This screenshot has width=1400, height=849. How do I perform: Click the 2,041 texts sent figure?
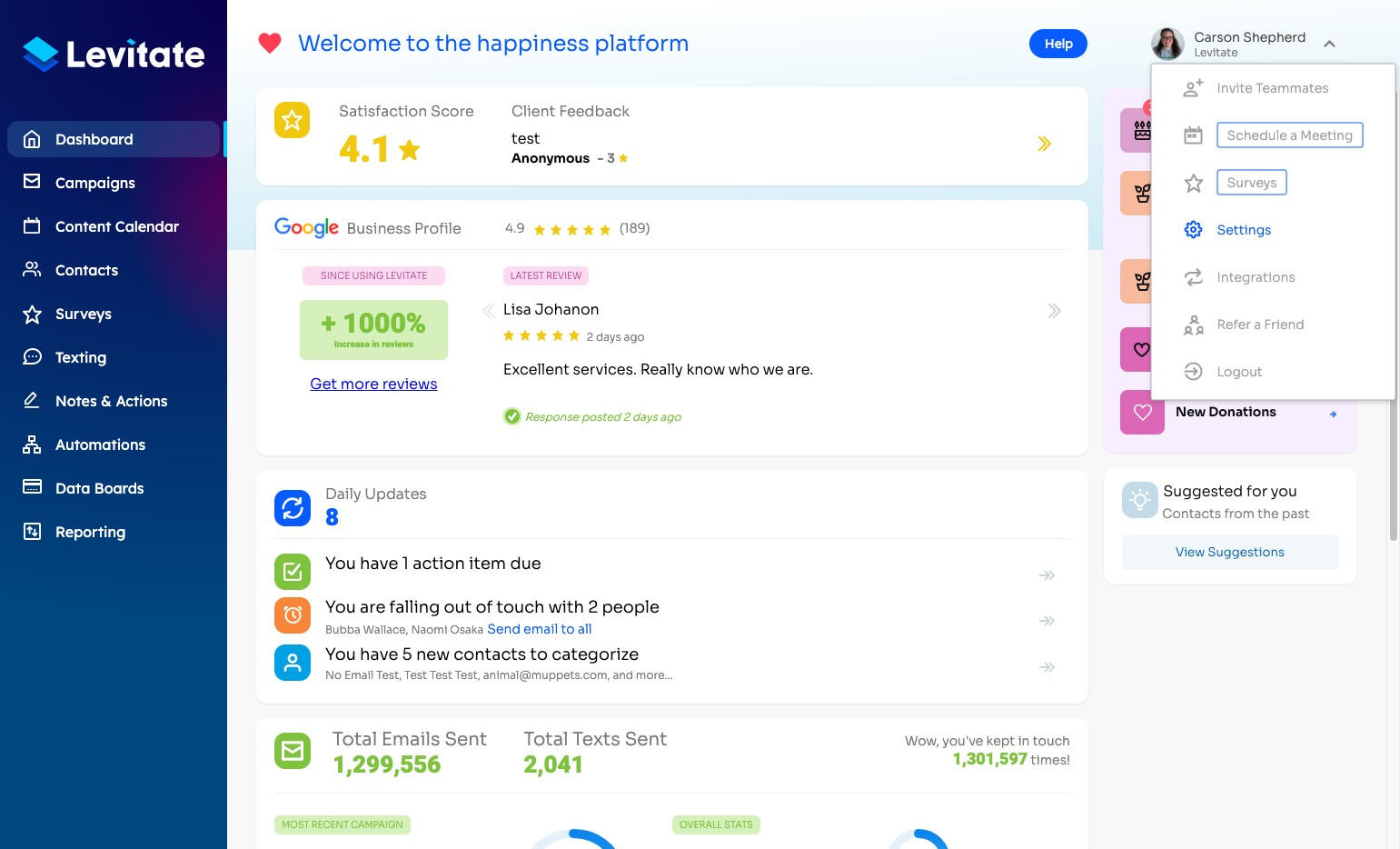pos(553,765)
